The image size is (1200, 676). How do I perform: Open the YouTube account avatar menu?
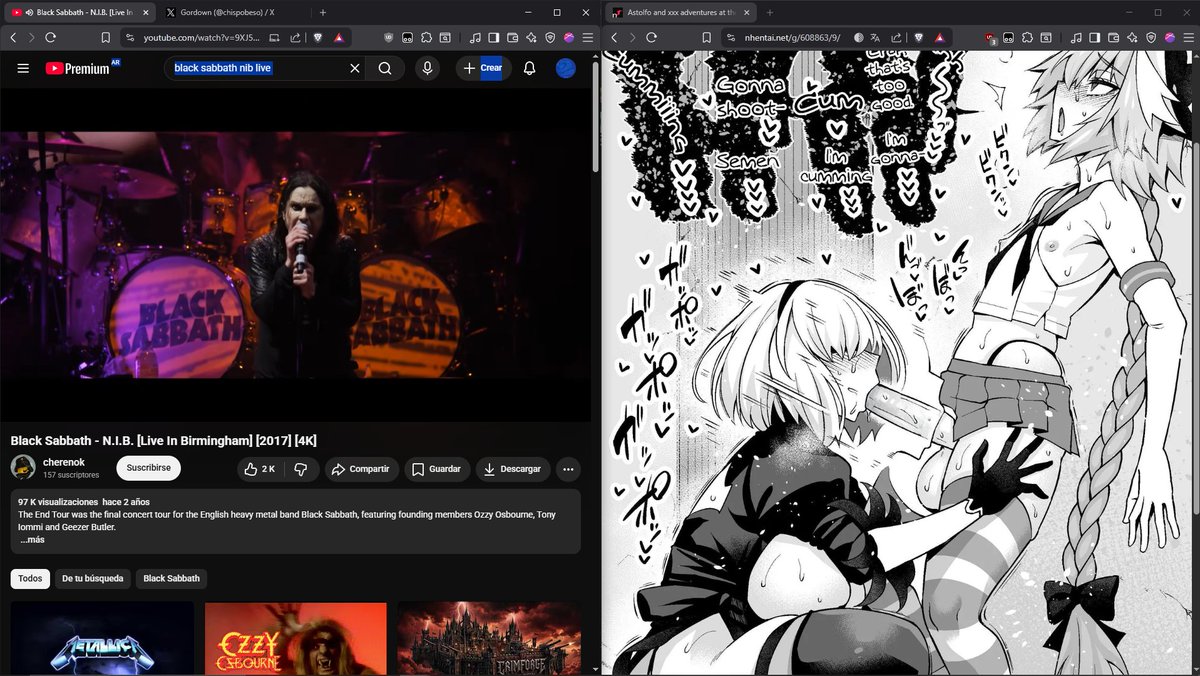tap(565, 68)
